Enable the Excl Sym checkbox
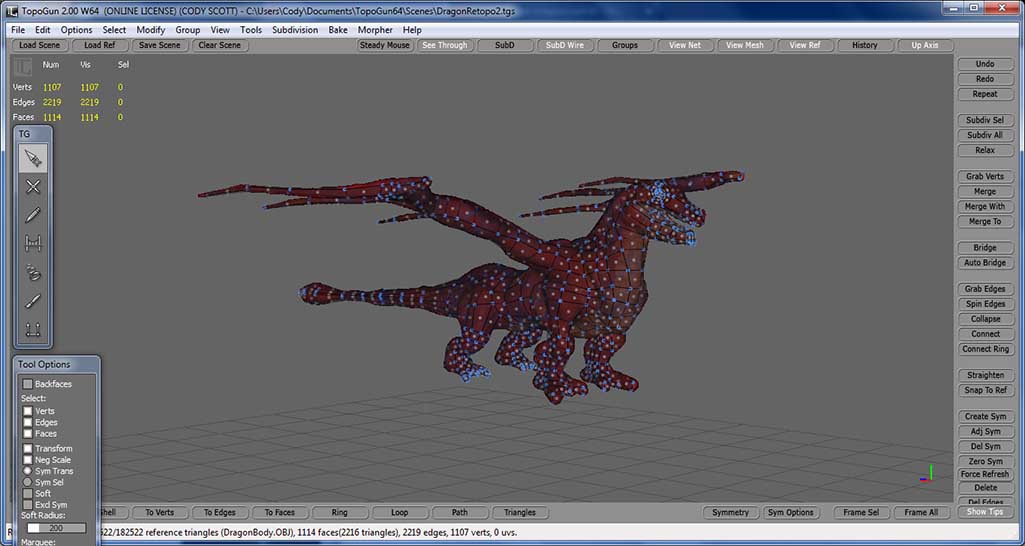Viewport: 1025px width, 546px height. click(27, 505)
